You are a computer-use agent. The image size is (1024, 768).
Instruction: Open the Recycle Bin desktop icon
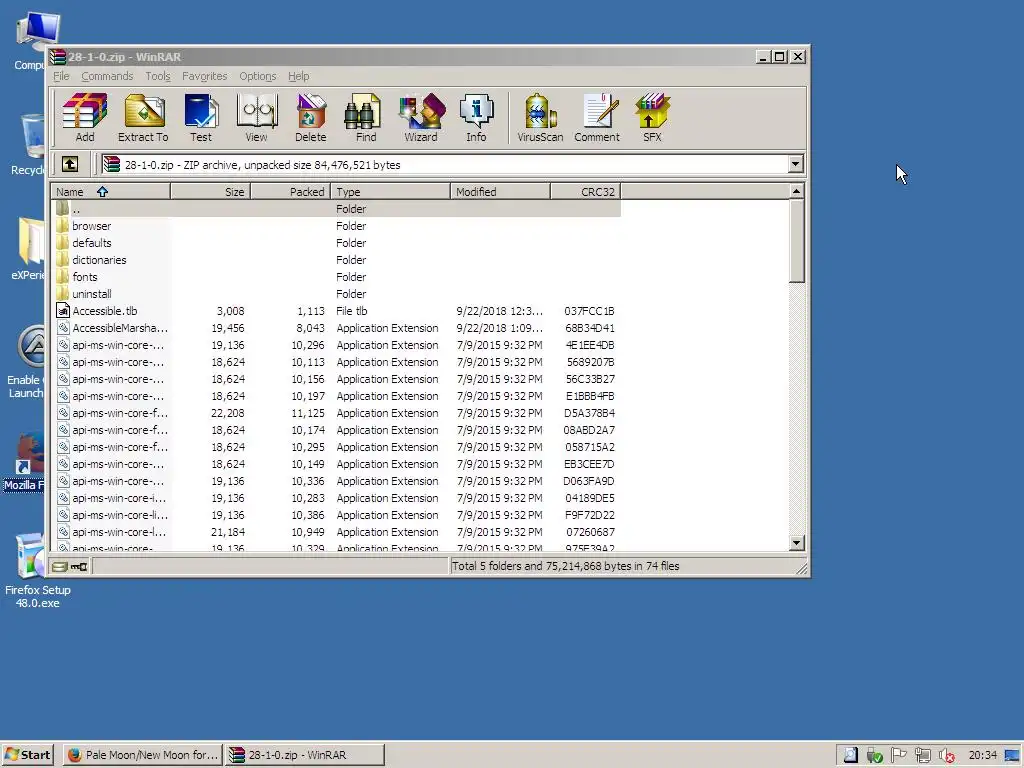tap(27, 145)
